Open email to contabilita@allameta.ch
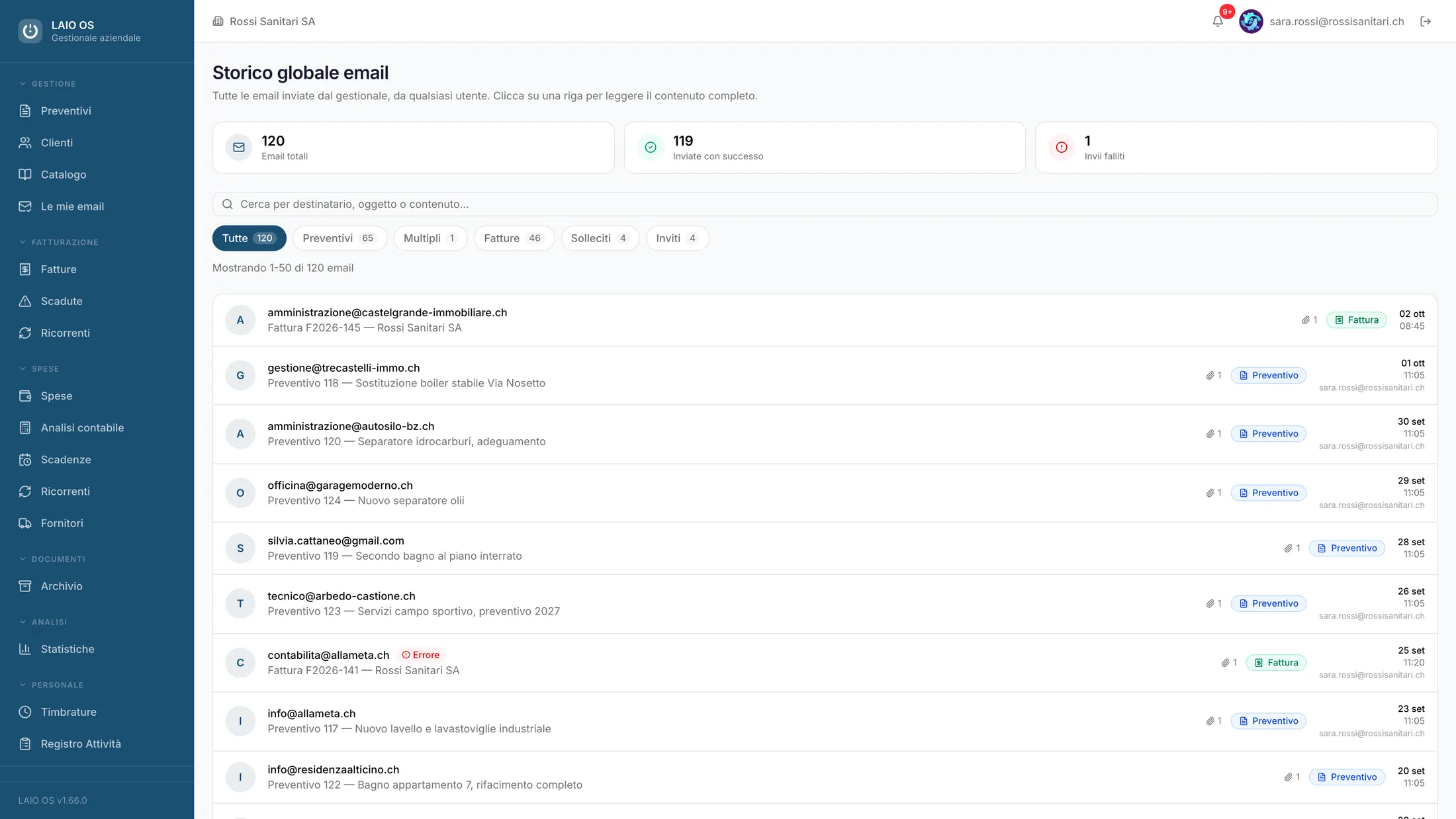The width and height of the screenshot is (1456, 819). pos(825,662)
